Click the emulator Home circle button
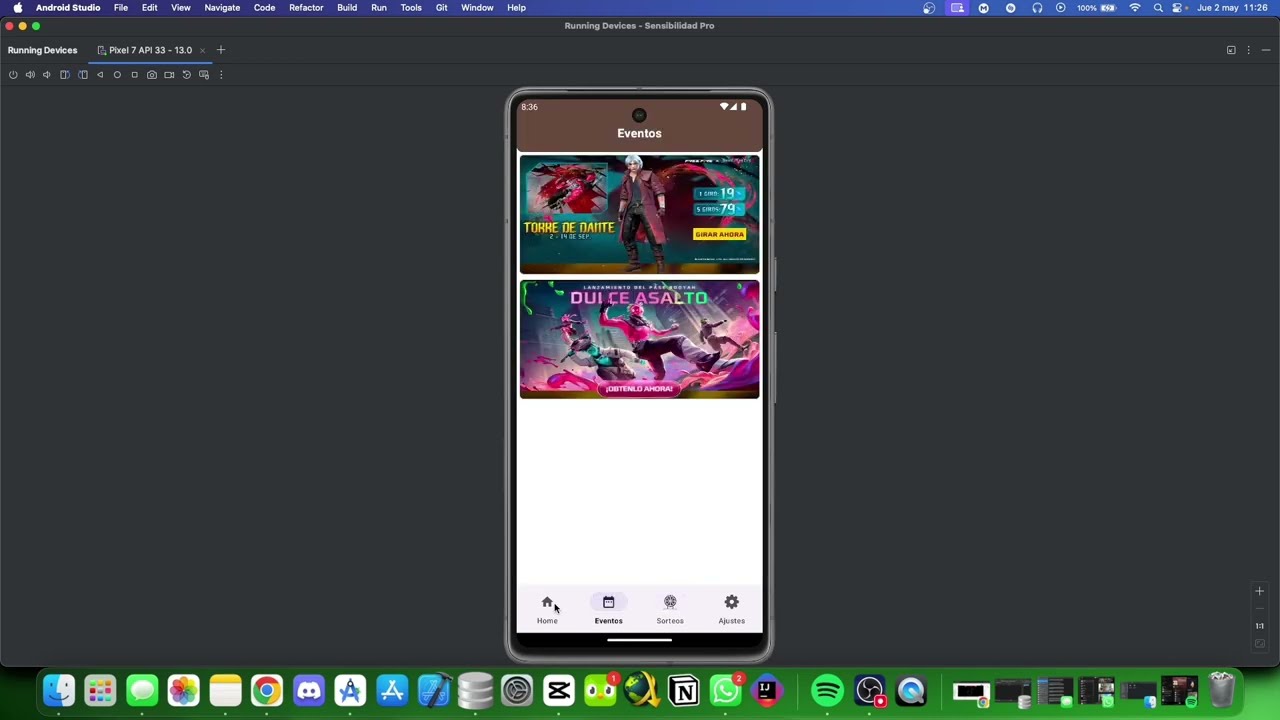This screenshot has width=1280, height=720. click(117, 75)
